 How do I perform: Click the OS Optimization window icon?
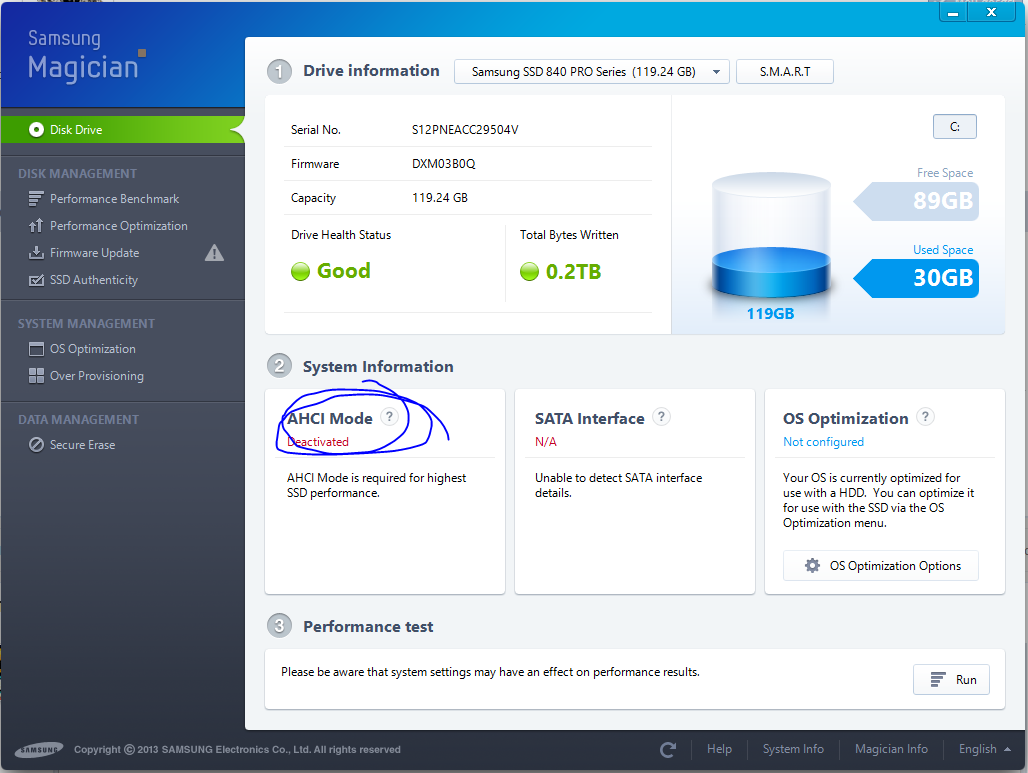(36, 349)
